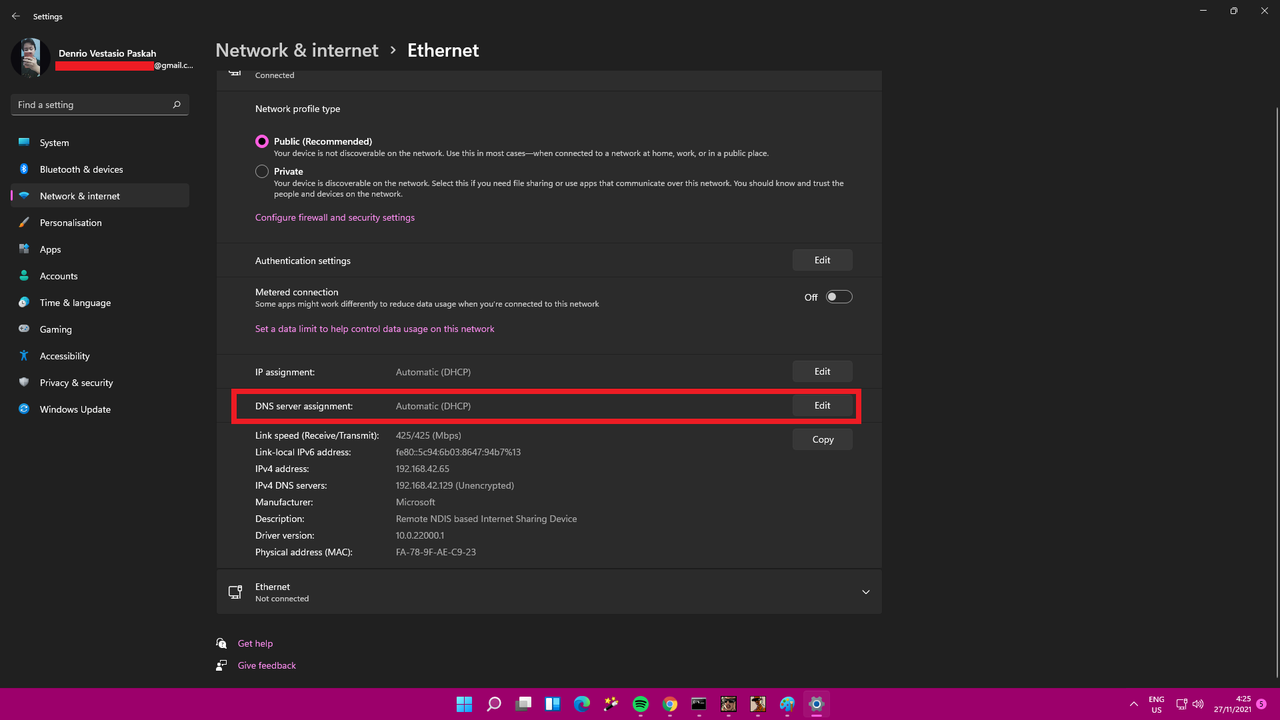Open Personalisation settings

tap(100, 223)
